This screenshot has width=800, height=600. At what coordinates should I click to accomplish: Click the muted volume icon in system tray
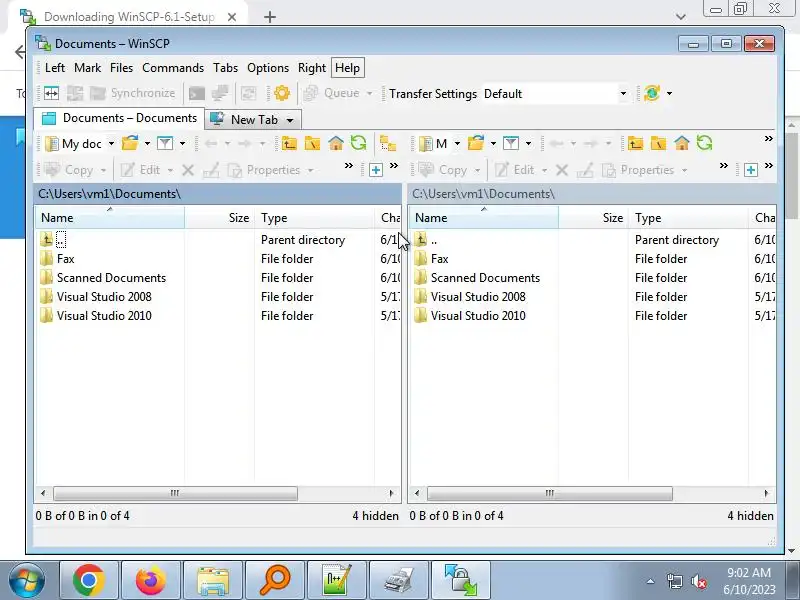(698, 581)
